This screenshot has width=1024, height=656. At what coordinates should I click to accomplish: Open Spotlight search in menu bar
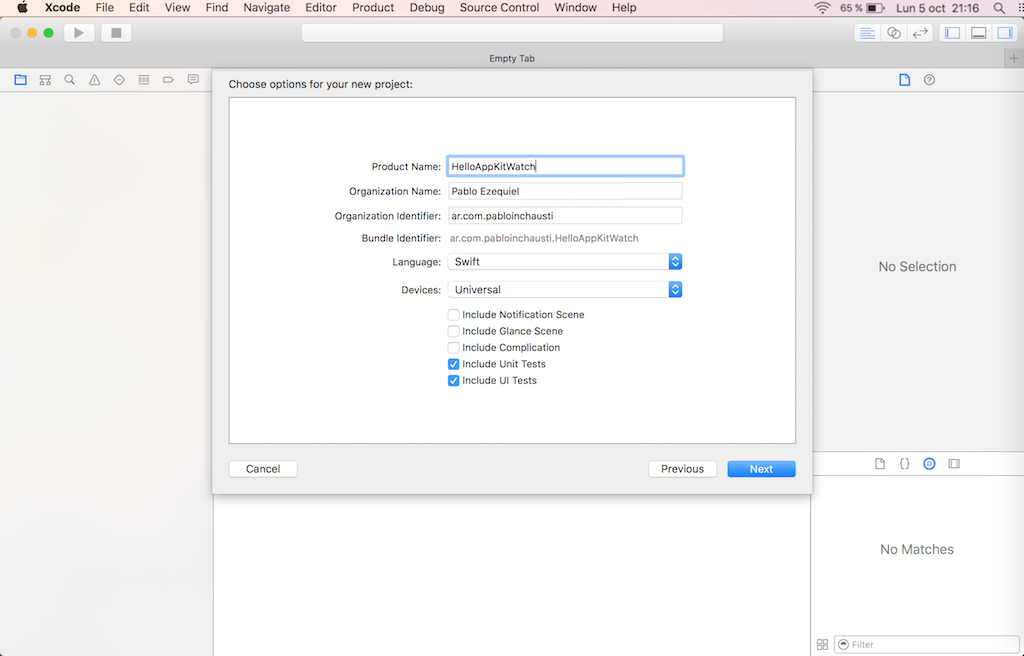[x=999, y=8]
